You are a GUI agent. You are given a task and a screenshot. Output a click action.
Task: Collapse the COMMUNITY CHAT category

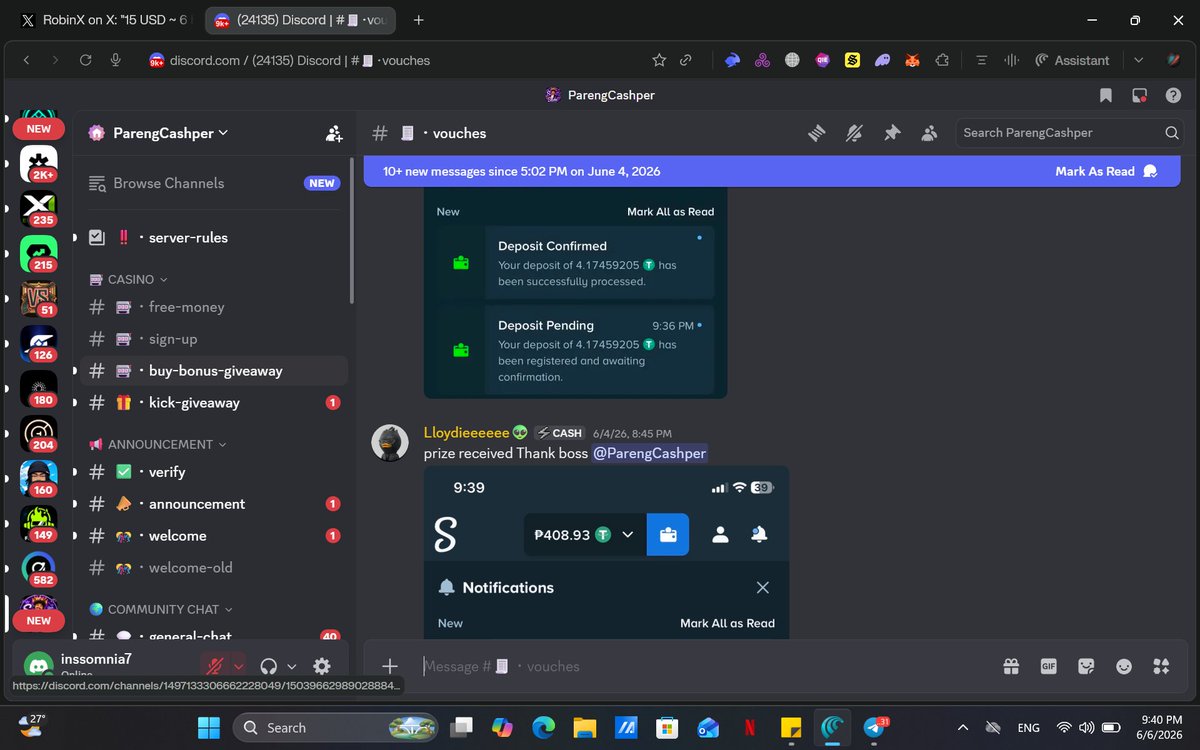[x=160, y=609]
